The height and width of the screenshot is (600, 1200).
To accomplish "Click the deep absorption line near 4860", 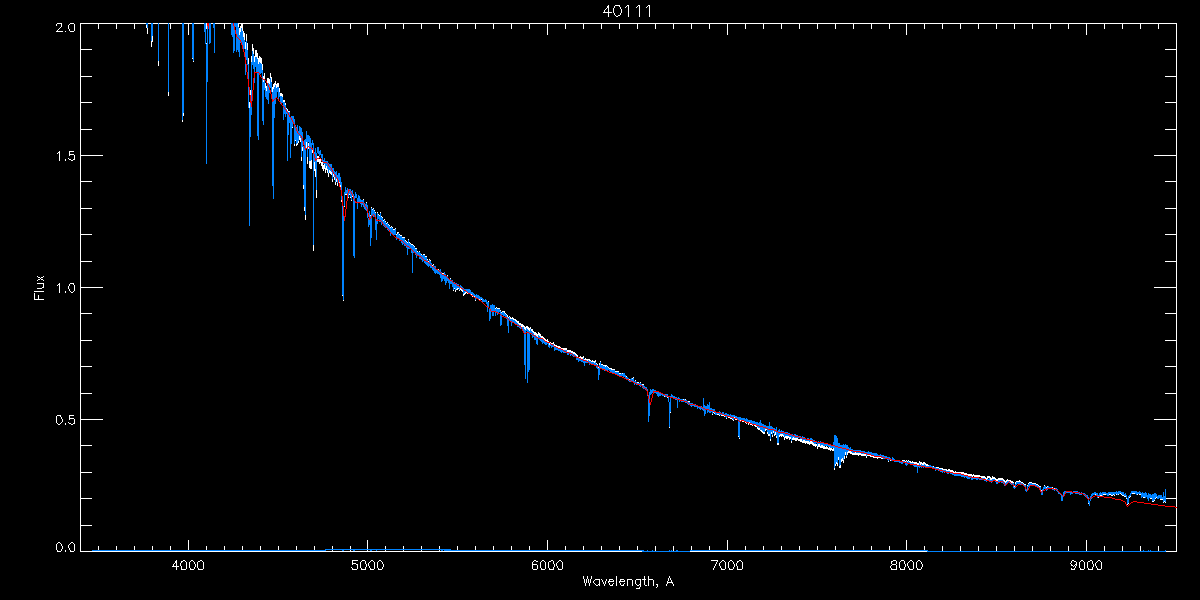I will coord(343,245).
